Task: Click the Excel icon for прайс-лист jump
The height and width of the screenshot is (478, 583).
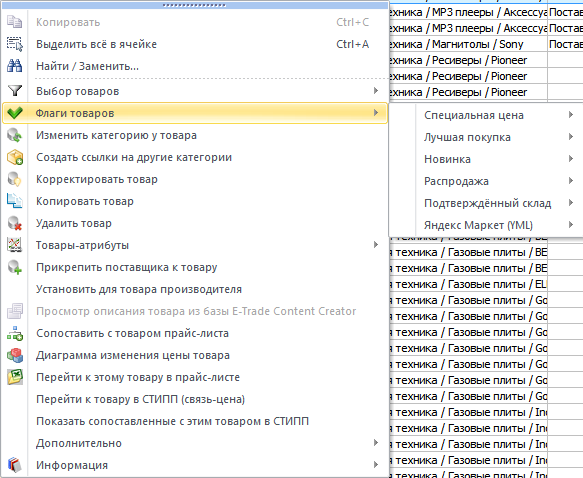Action: (15, 377)
